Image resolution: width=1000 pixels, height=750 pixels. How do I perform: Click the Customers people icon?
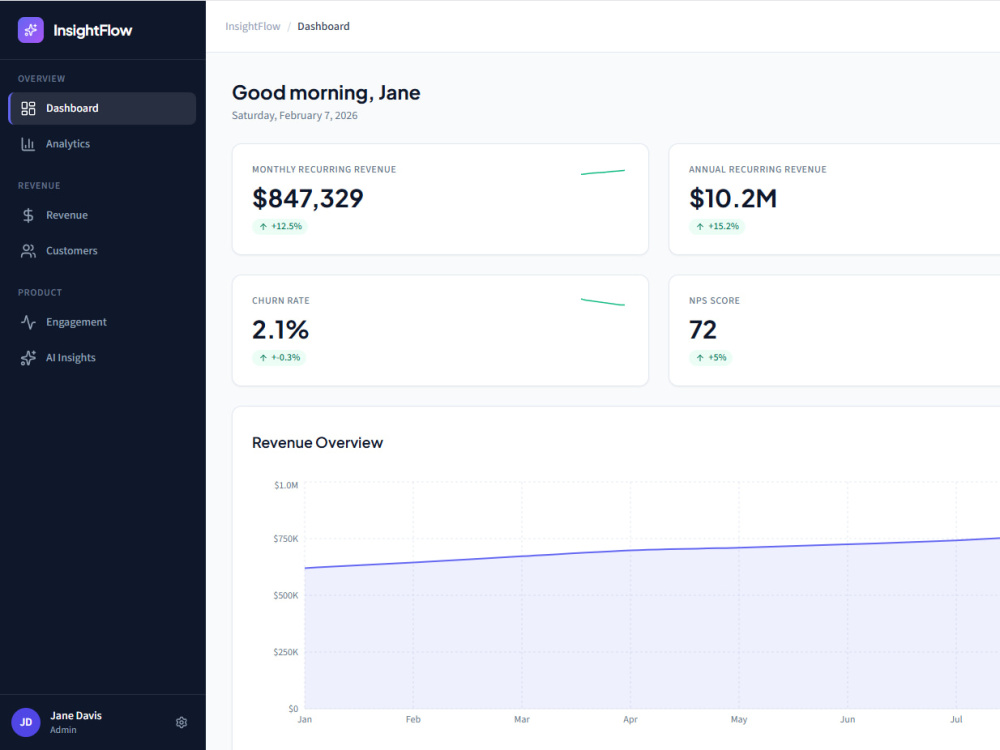coord(28,251)
